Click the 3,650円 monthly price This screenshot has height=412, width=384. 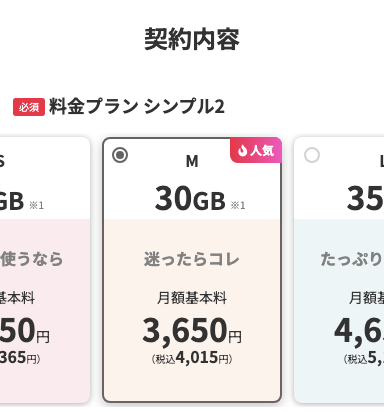[192, 331]
